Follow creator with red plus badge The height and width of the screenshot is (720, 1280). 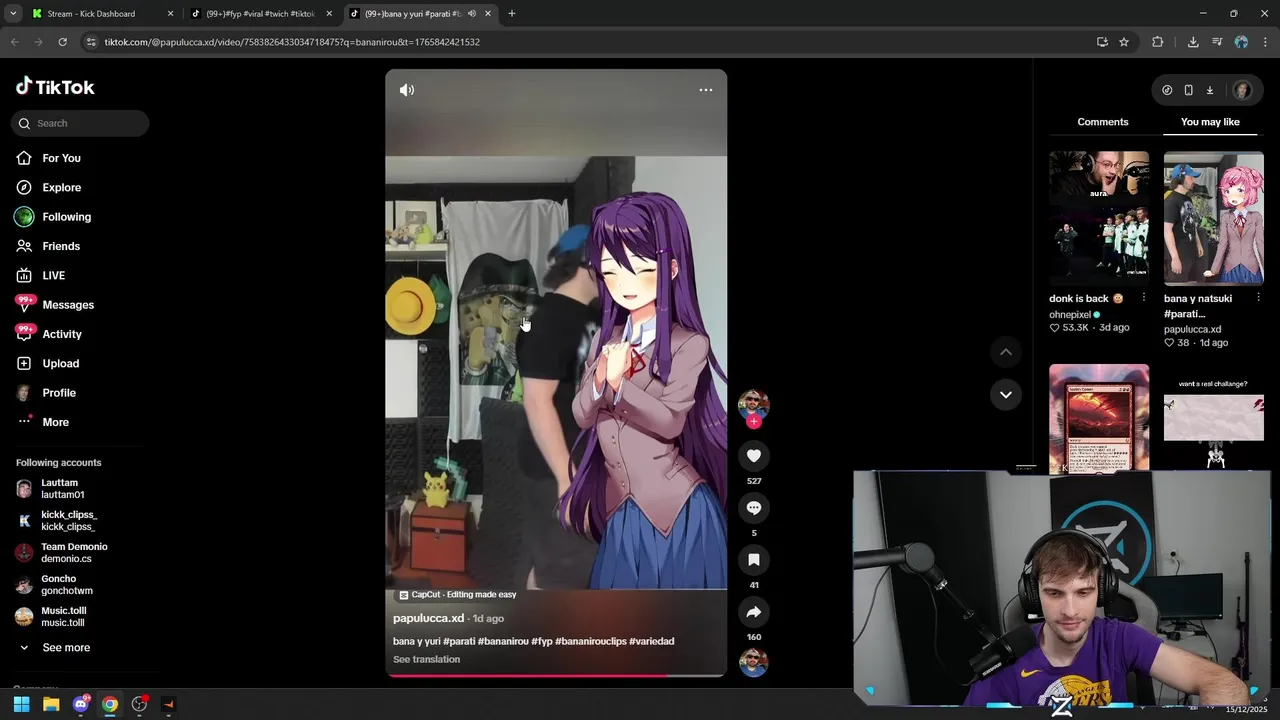pos(754,422)
